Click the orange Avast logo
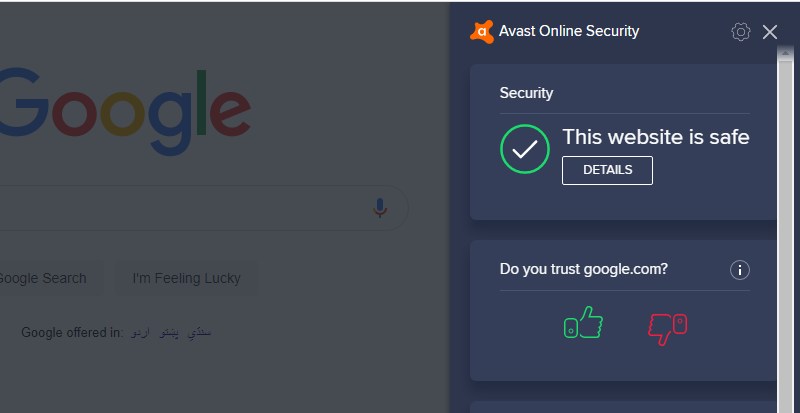Screen dimensions: 800x413 coord(482,32)
